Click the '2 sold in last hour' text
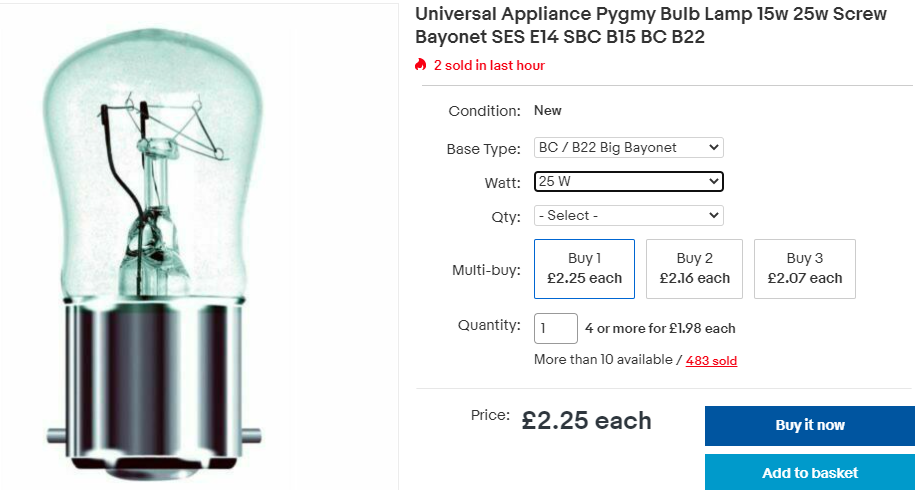 click(489, 65)
